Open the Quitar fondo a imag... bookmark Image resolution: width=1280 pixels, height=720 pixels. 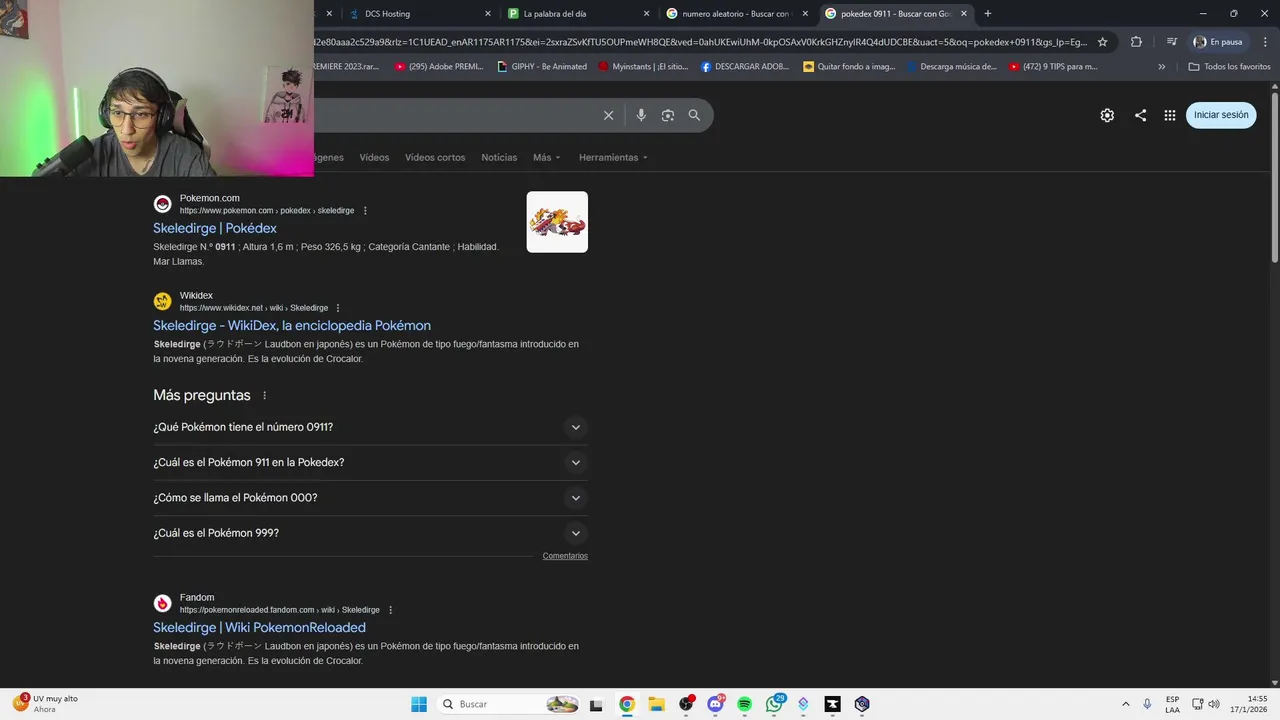click(849, 67)
